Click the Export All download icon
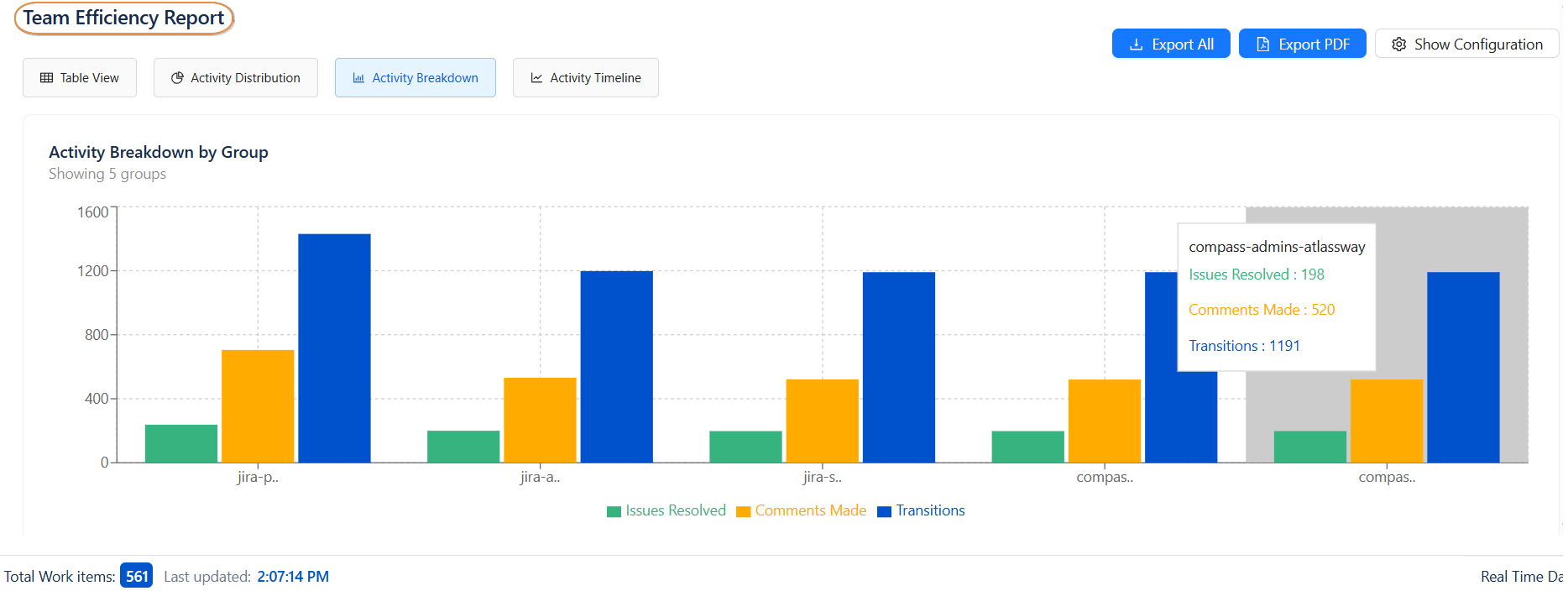Screen dimensions: 1568x591 click(1136, 44)
